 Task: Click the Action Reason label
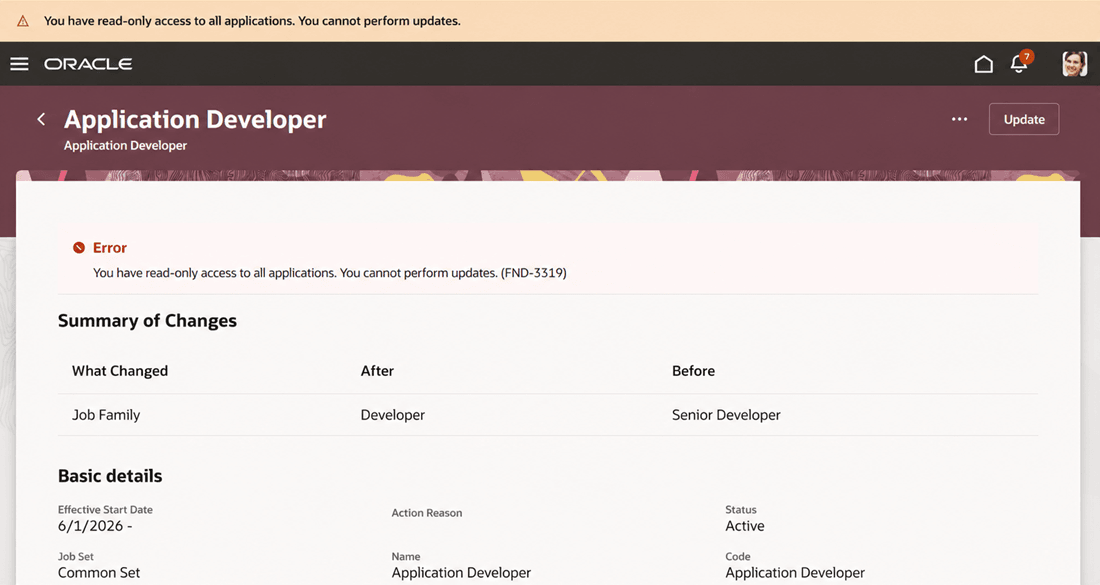pos(427,513)
